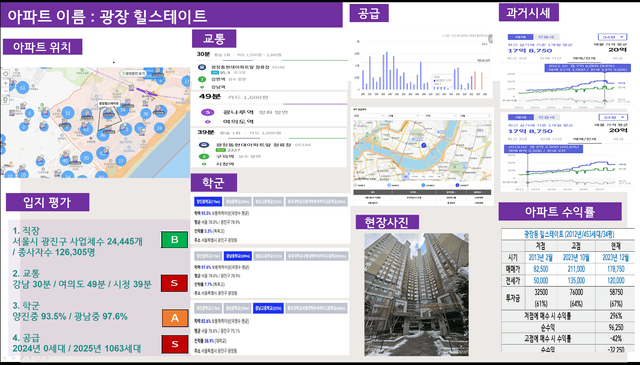The width and height of the screenshot is (640, 365).
Task: Select highlighted blue school tab in 97.6% panel
Action: (238, 256)
